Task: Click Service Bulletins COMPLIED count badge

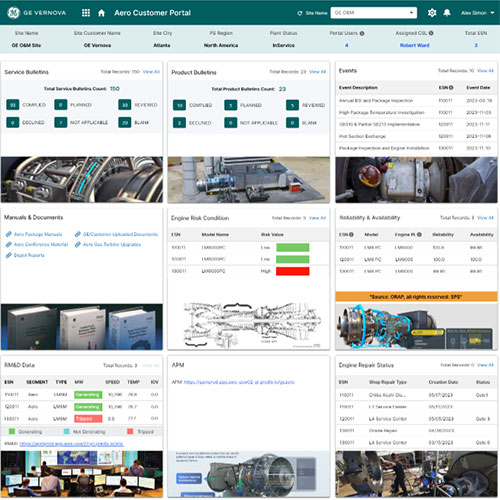Action: [x=13, y=105]
